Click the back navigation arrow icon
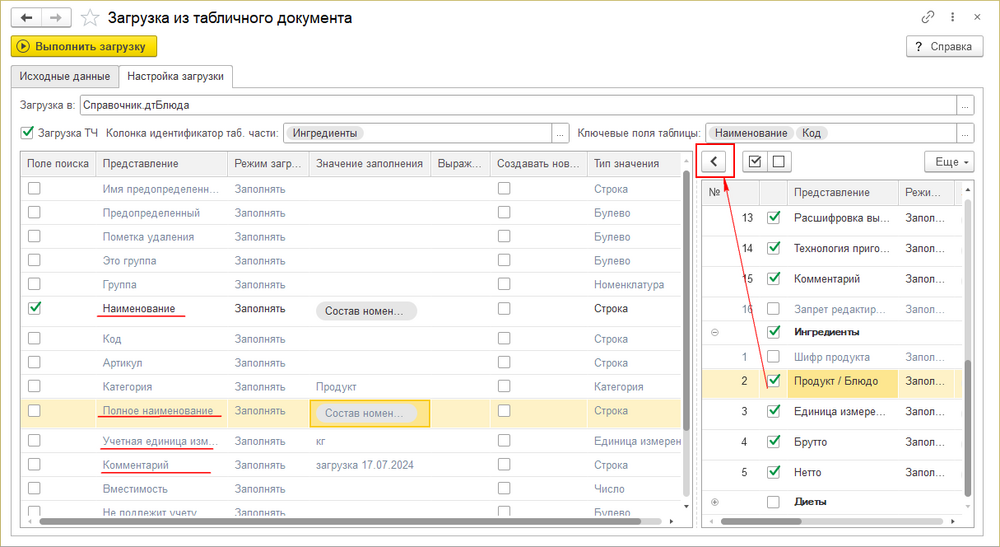Screen dimensions: 1000x547 click(x=27, y=18)
